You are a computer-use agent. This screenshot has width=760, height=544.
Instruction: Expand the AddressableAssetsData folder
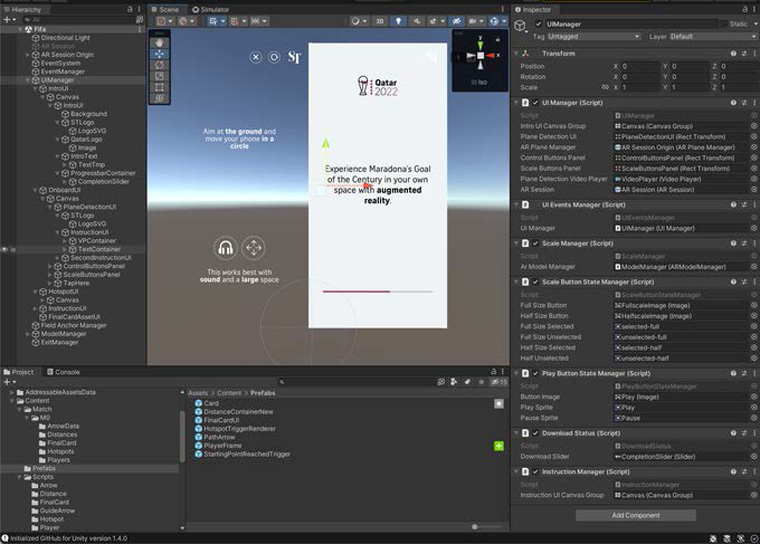click(12, 392)
